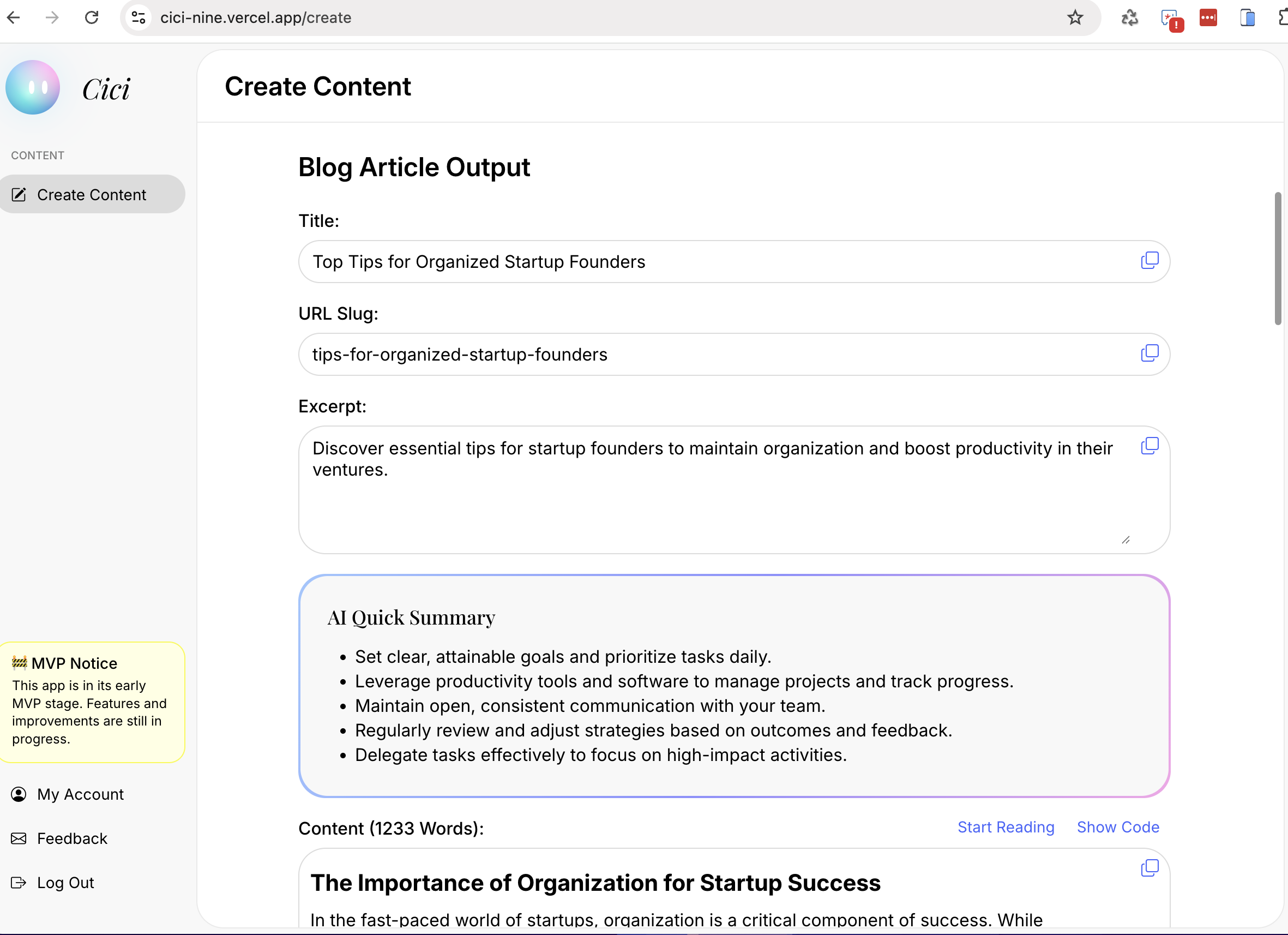Click Start Reading link
Viewport: 1288px width, 935px height.
1006,827
